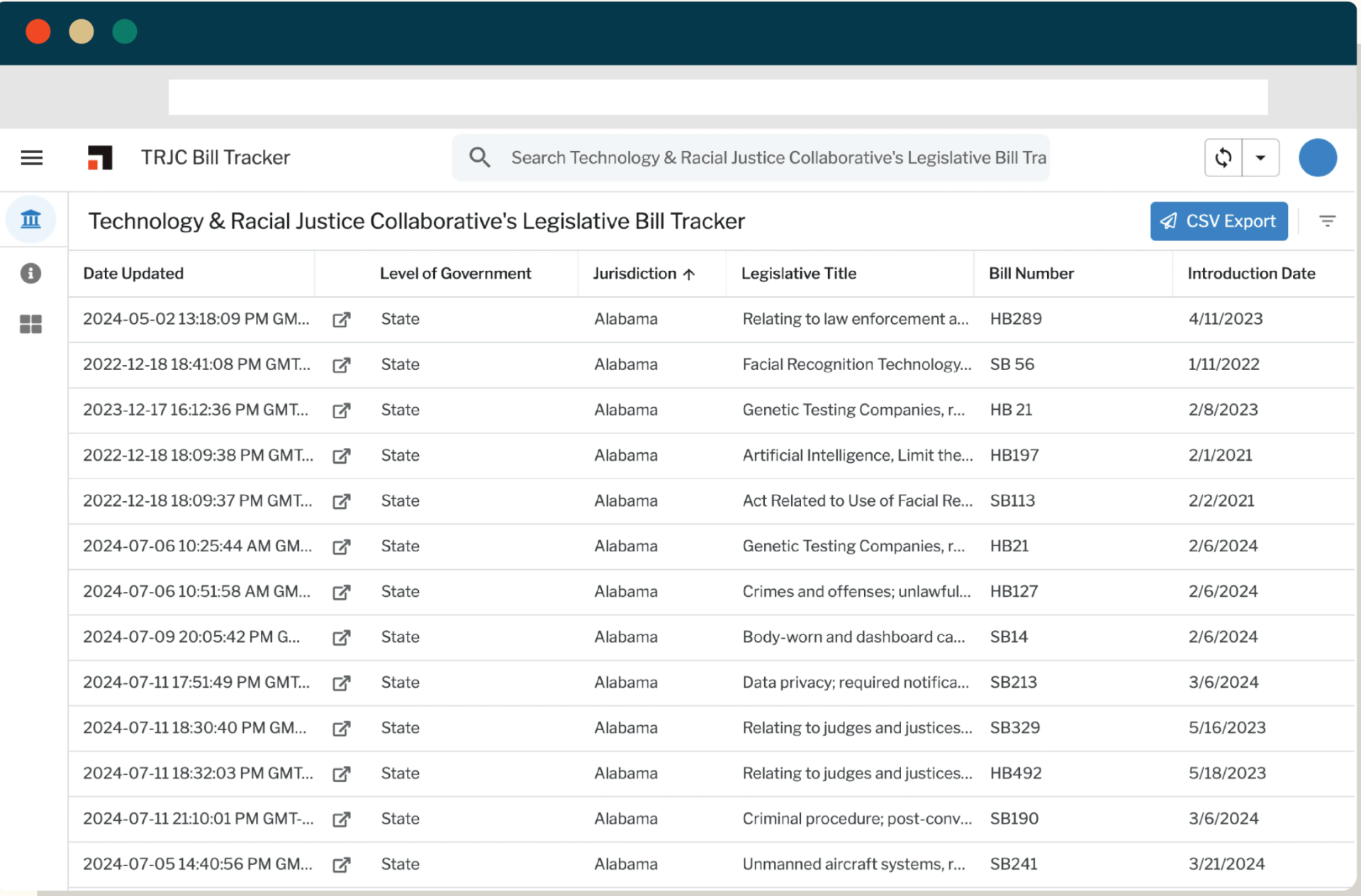Select 'Data privacy; required notifica...' title
This screenshot has width=1361, height=896.
(x=856, y=682)
